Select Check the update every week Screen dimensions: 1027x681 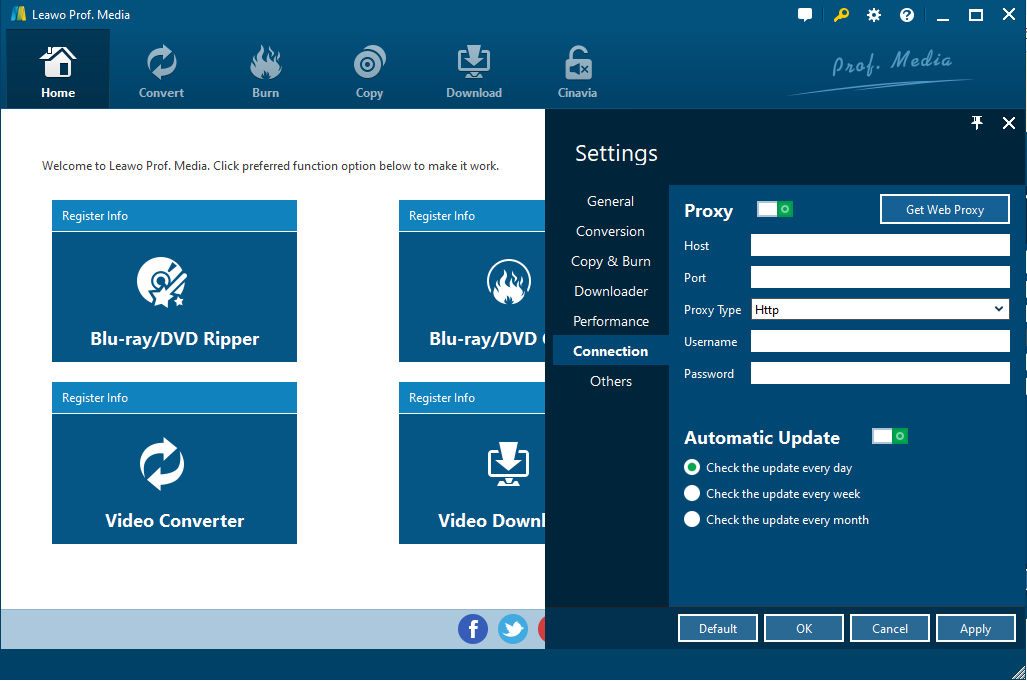coord(692,493)
